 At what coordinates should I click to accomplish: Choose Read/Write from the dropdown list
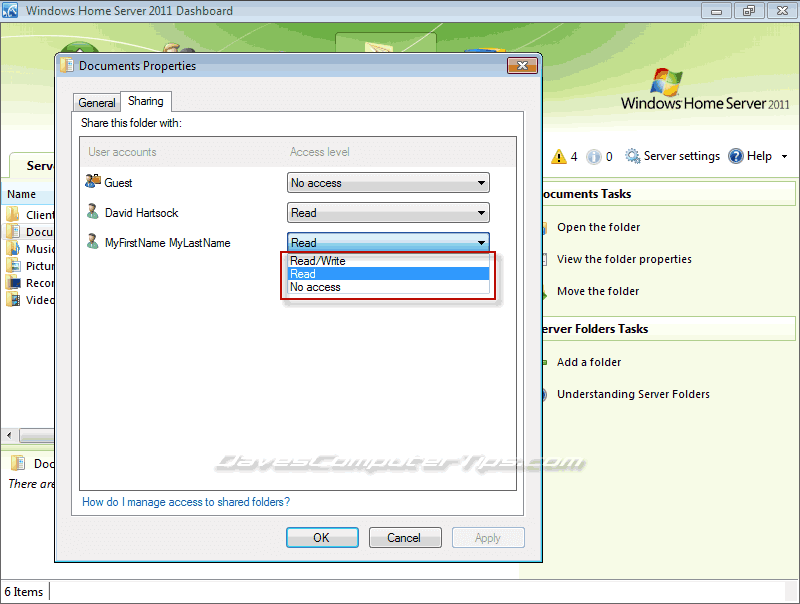click(x=388, y=261)
